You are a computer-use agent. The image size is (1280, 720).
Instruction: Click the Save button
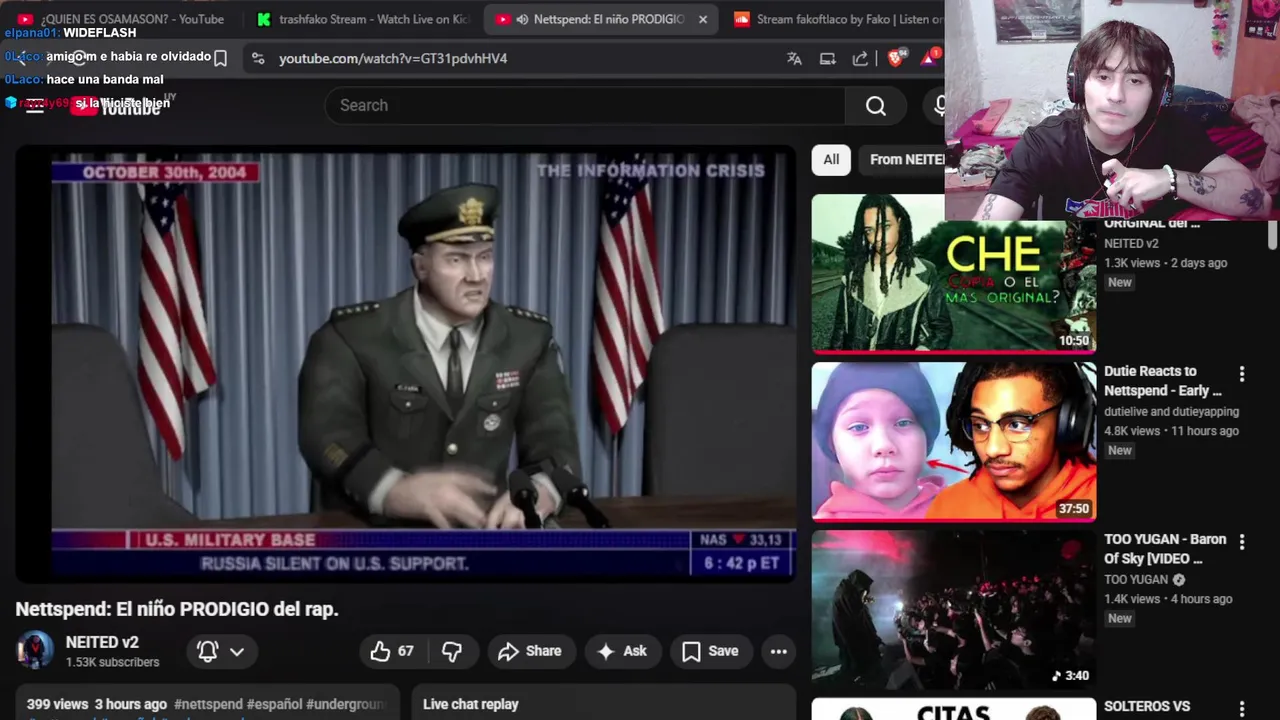(710, 651)
